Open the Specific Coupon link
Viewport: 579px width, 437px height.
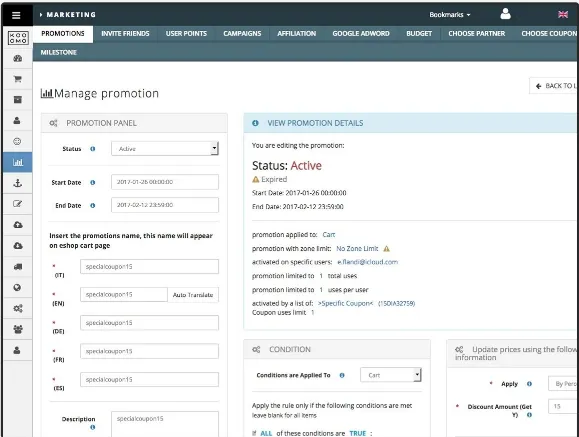point(346,303)
